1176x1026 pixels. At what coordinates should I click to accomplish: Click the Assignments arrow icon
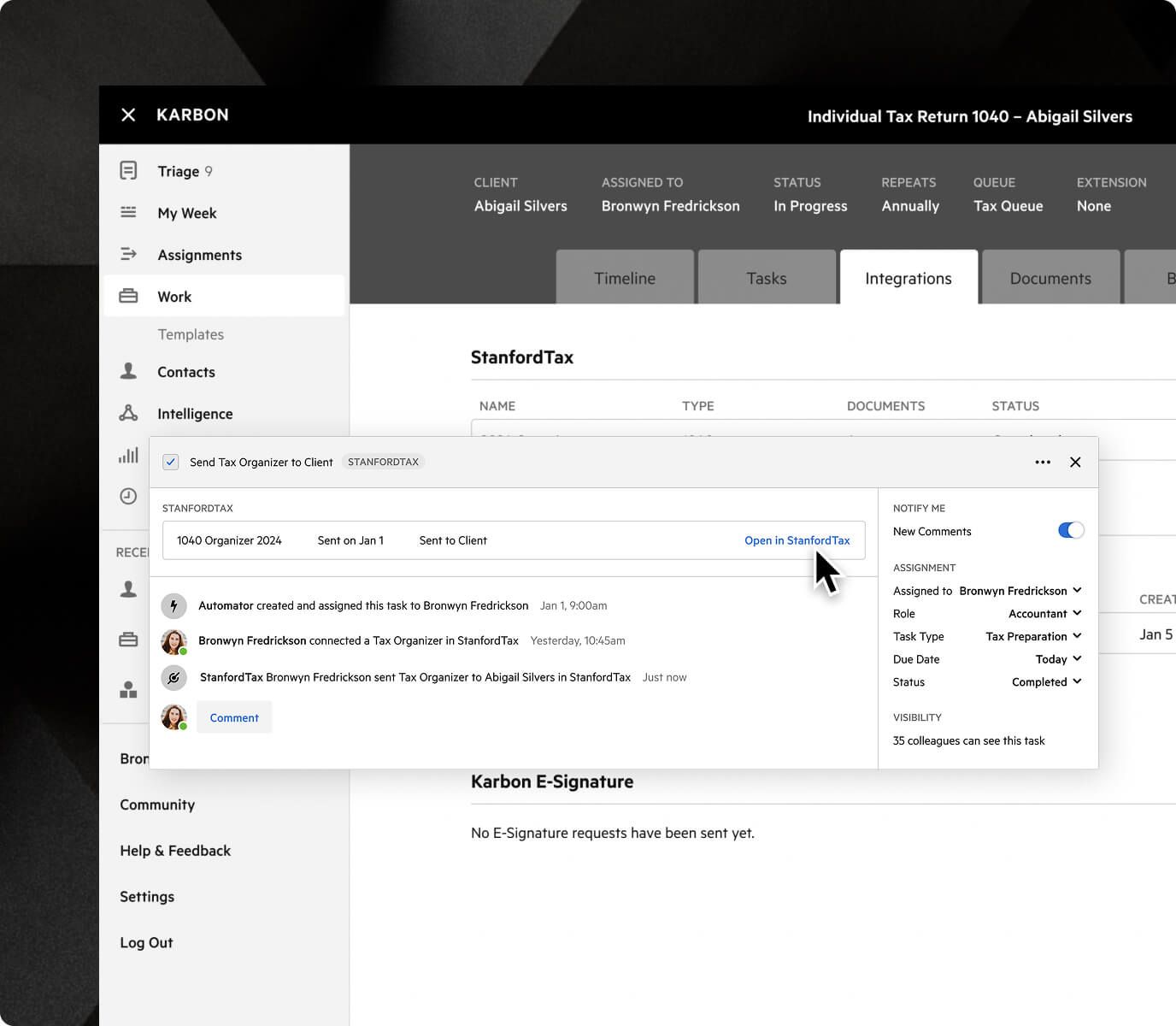pos(128,254)
